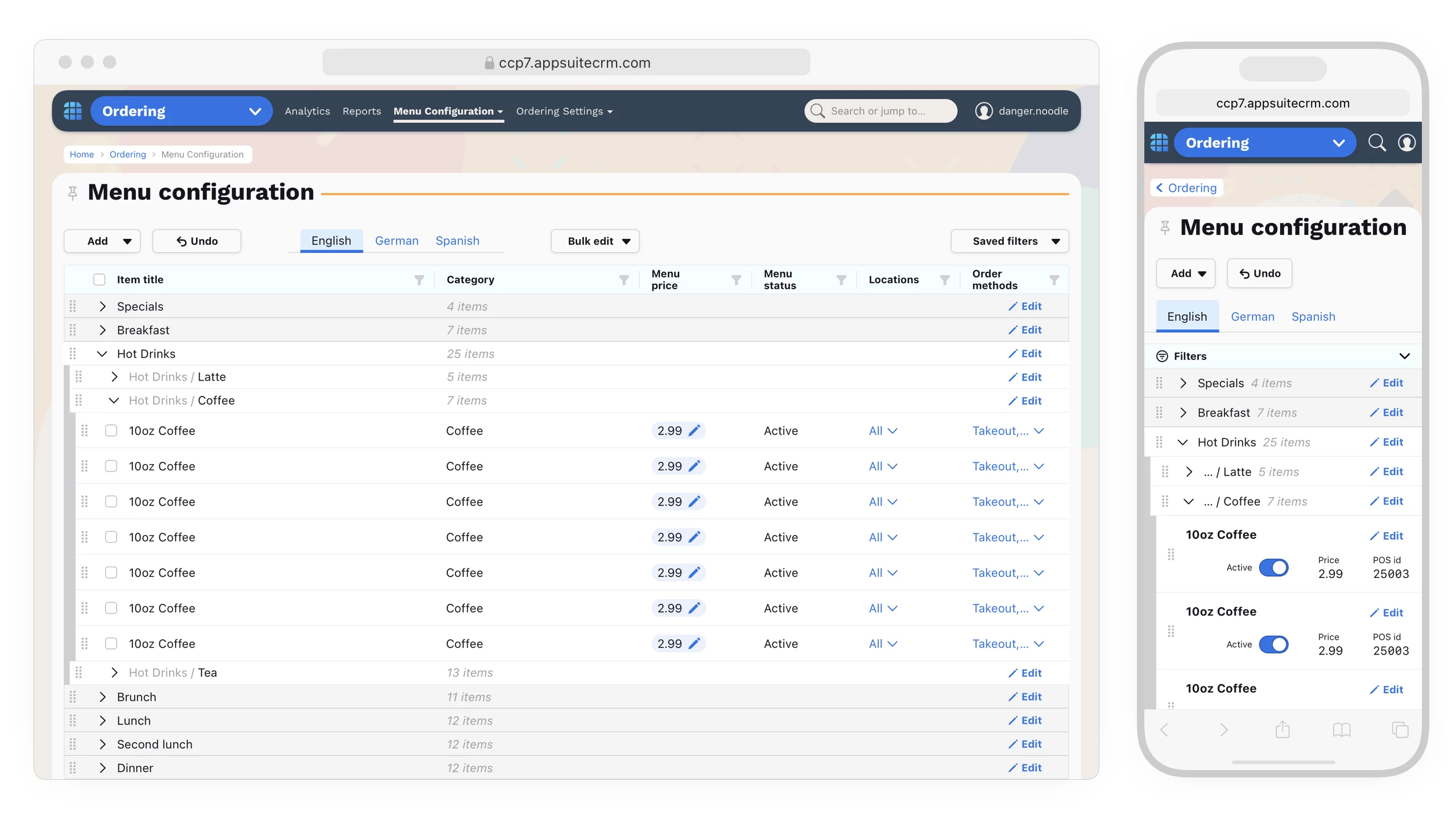Click the pin icon beside desktop Menu configuration title

(72, 193)
